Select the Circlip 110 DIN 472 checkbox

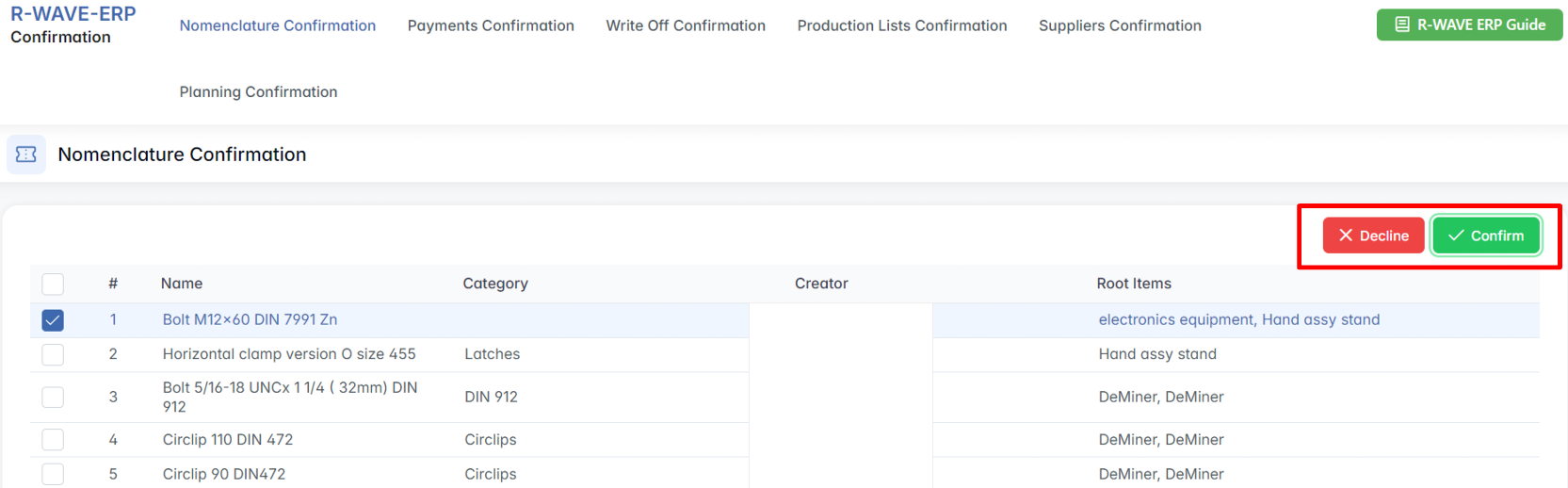click(53, 440)
